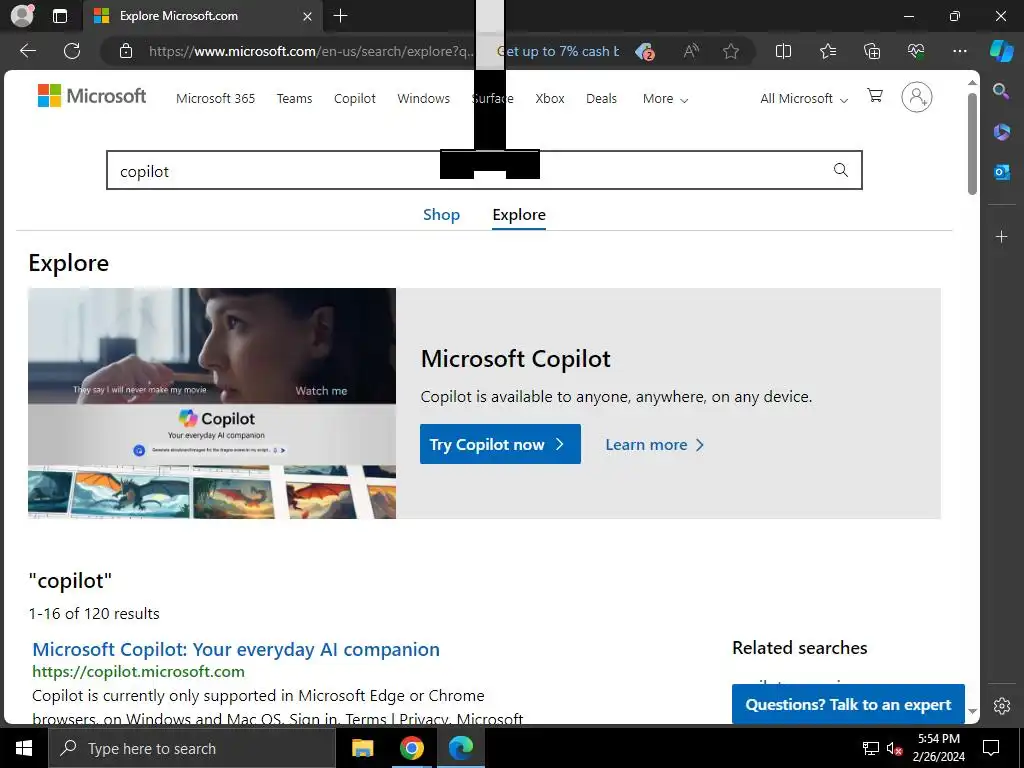Click the taskbar search box
The width and height of the screenshot is (1024, 768).
point(192,748)
